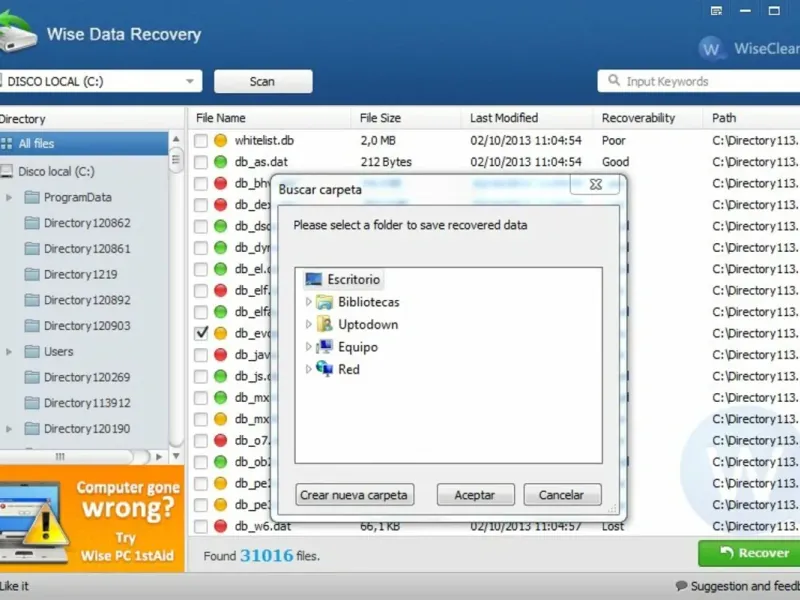Check the whitelist.db file checkbox

click(x=201, y=141)
